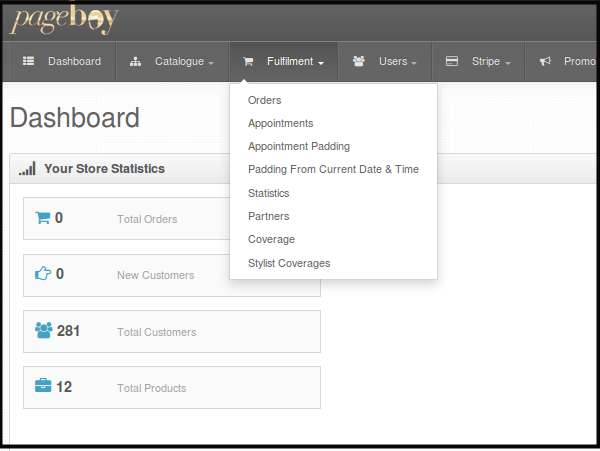The height and width of the screenshot is (451, 600).
Task: Select Orders from the Fulfilment menu
Action: pyautogui.click(x=264, y=100)
